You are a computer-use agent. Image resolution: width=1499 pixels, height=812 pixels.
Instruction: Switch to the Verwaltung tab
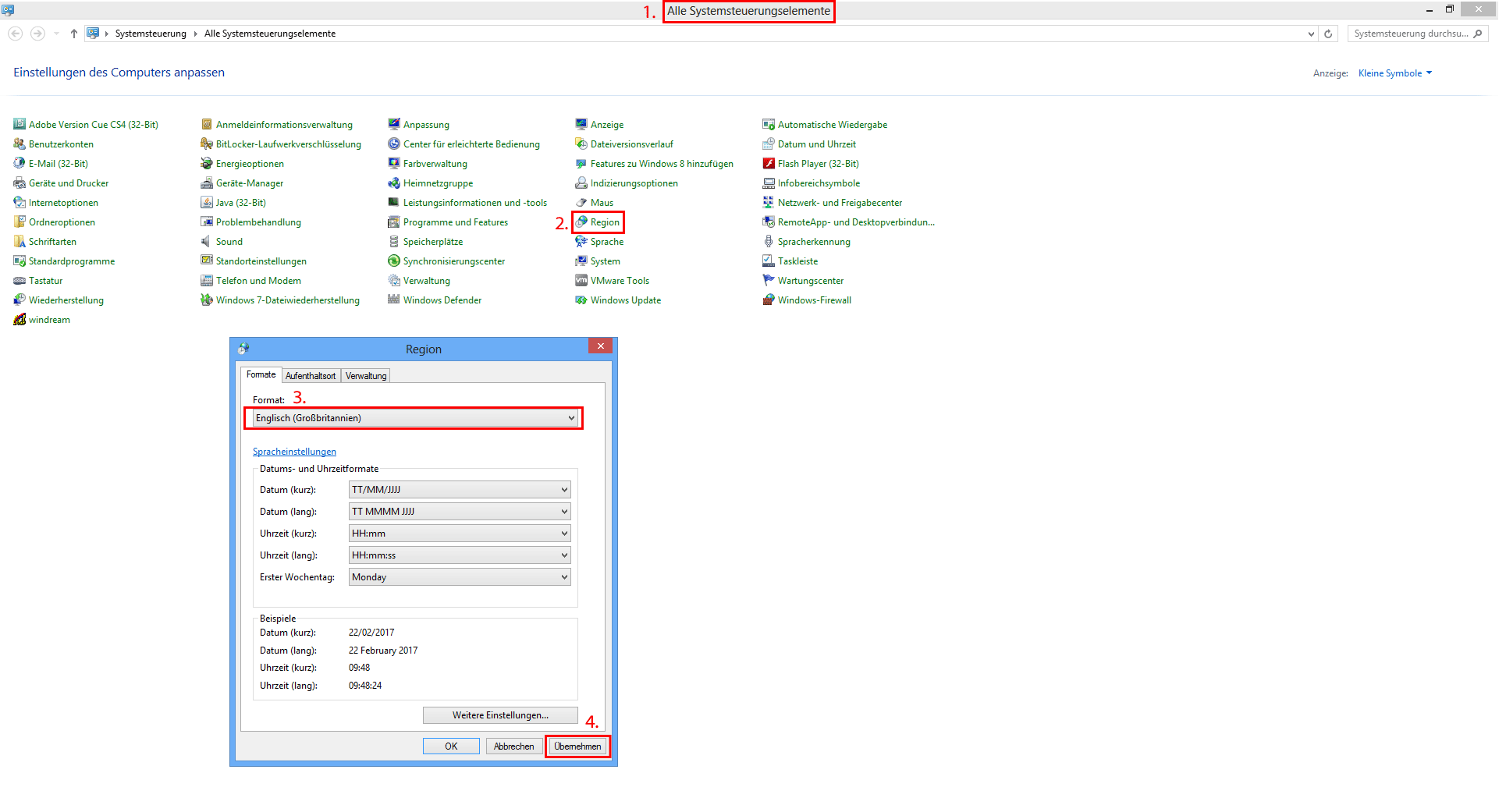pos(366,376)
